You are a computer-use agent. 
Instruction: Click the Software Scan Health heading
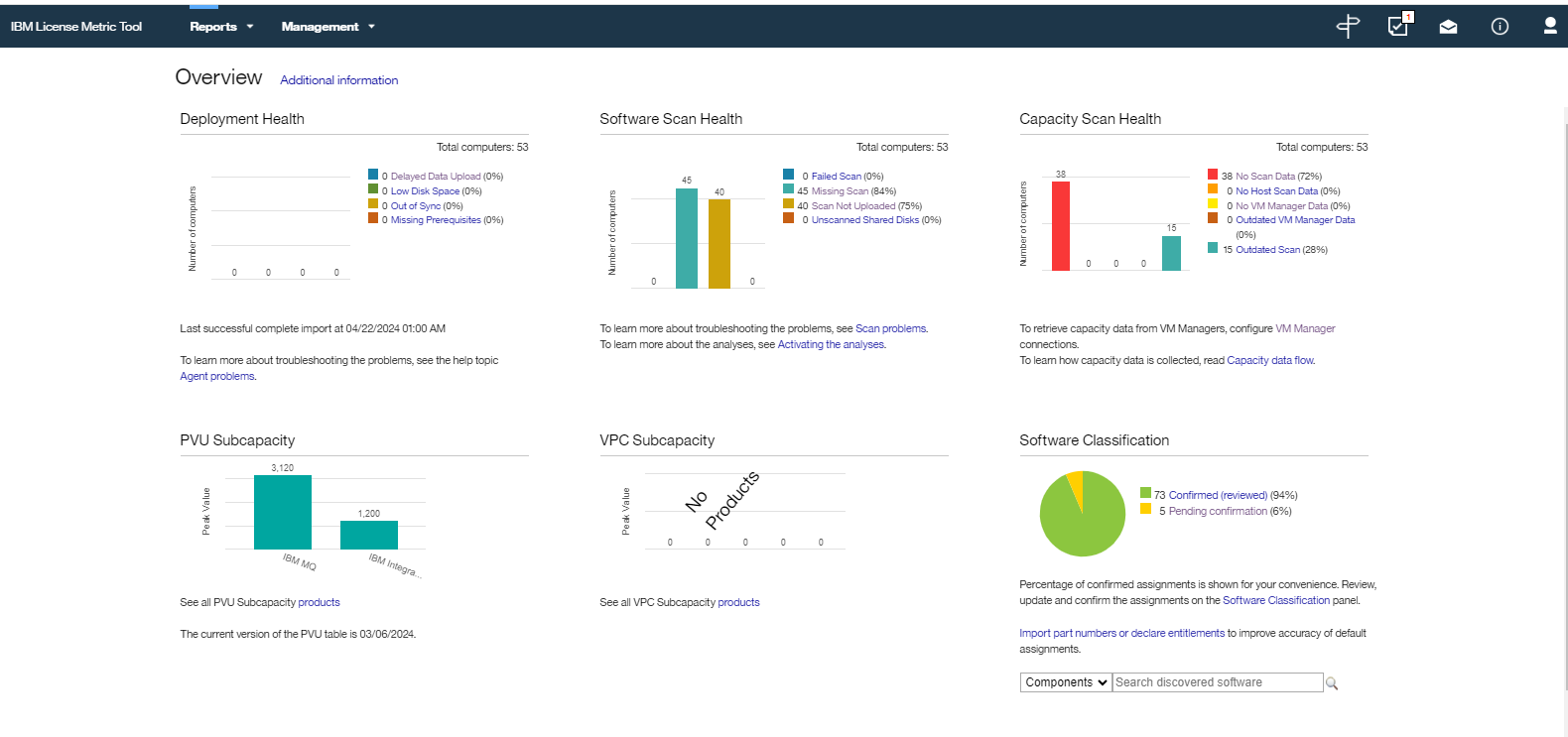point(671,119)
